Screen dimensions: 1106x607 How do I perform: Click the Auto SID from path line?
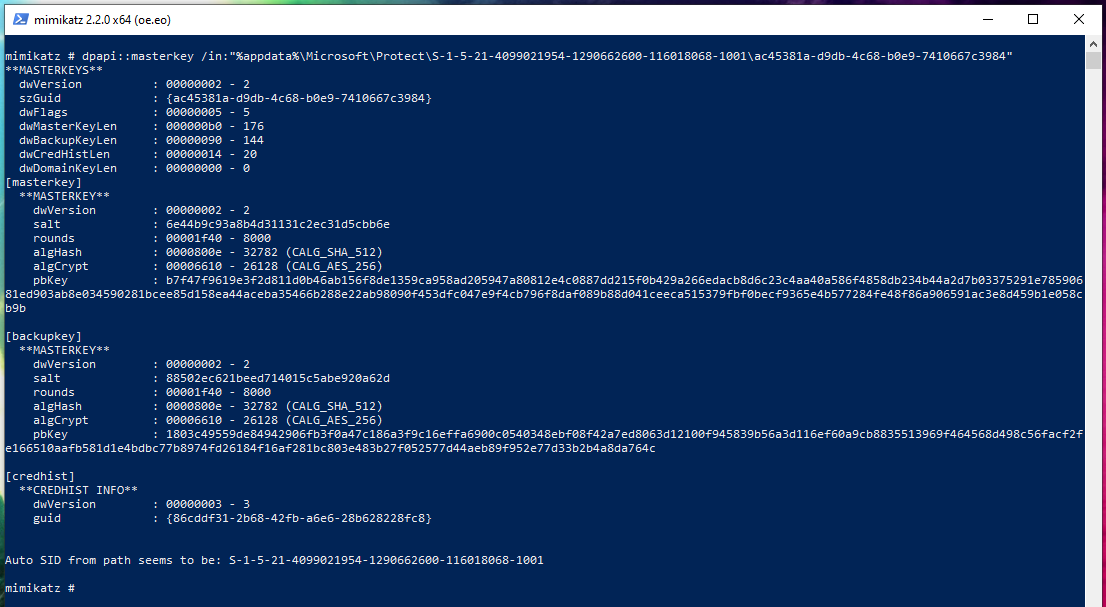(x=274, y=560)
